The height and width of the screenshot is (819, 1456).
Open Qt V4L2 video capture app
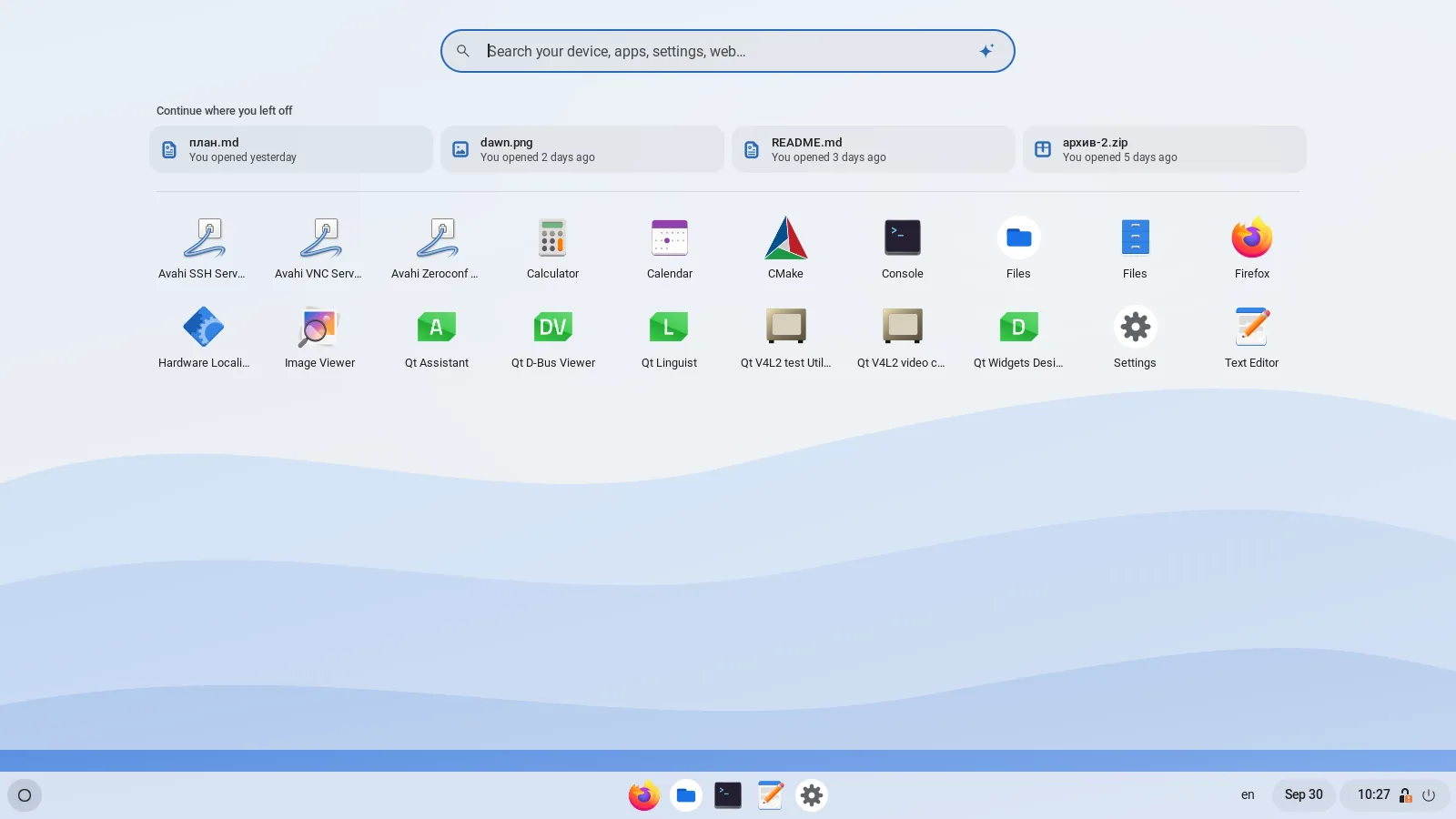click(x=903, y=338)
